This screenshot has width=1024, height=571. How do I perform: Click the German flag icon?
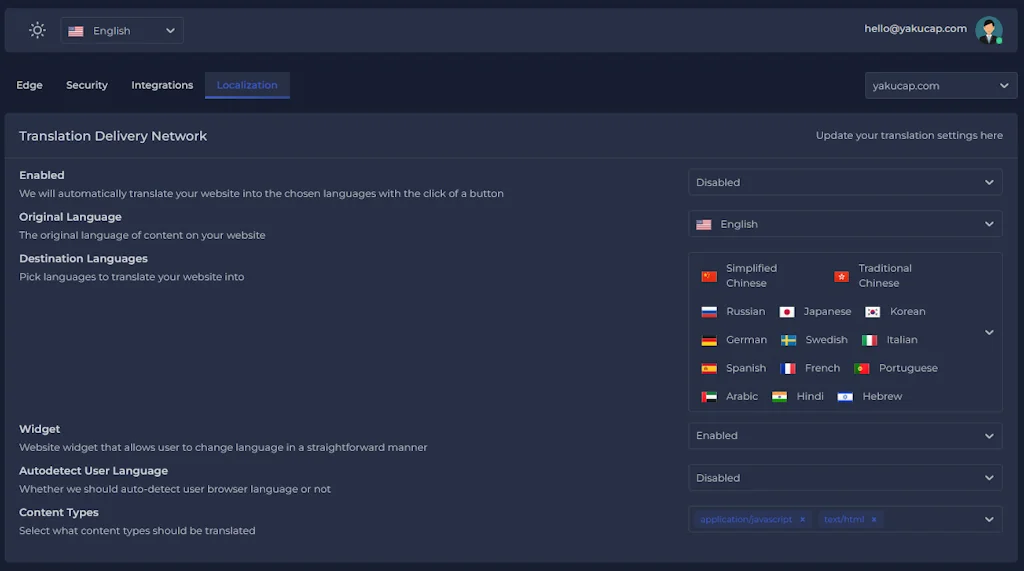[x=709, y=340]
